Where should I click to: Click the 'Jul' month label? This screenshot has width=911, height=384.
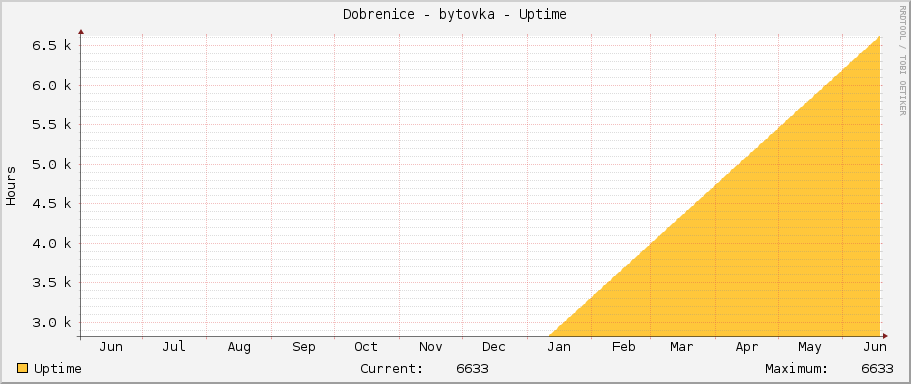tap(174, 347)
